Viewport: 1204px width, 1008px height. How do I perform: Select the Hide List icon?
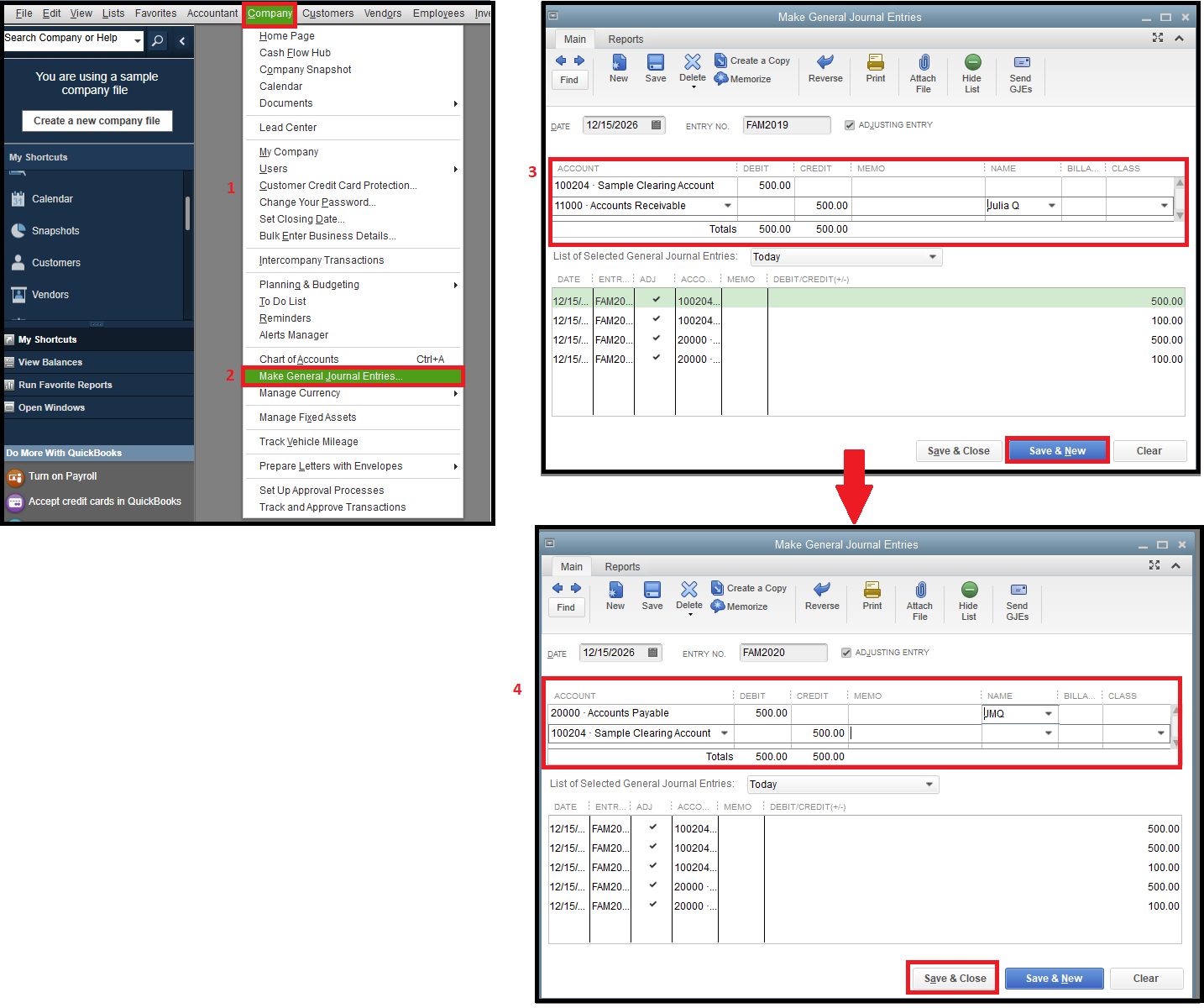coord(971,69)
